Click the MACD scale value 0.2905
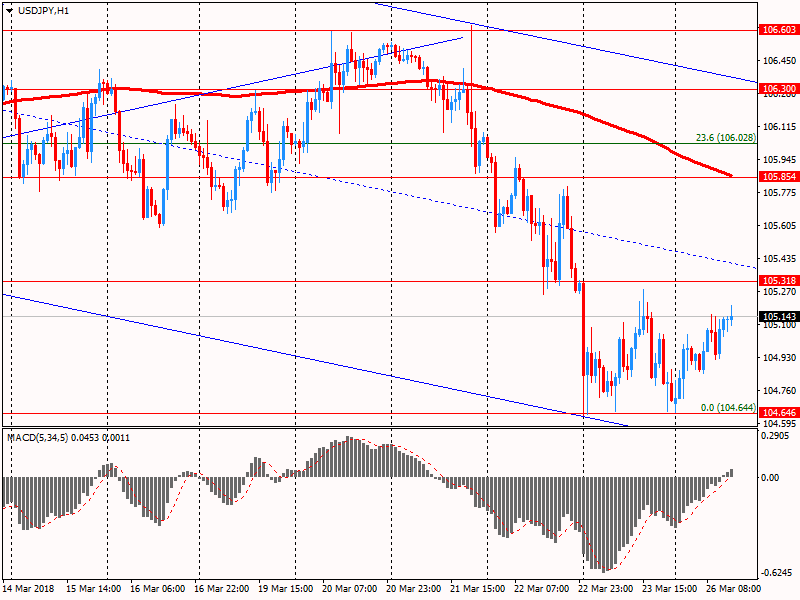 coord(774,436)
